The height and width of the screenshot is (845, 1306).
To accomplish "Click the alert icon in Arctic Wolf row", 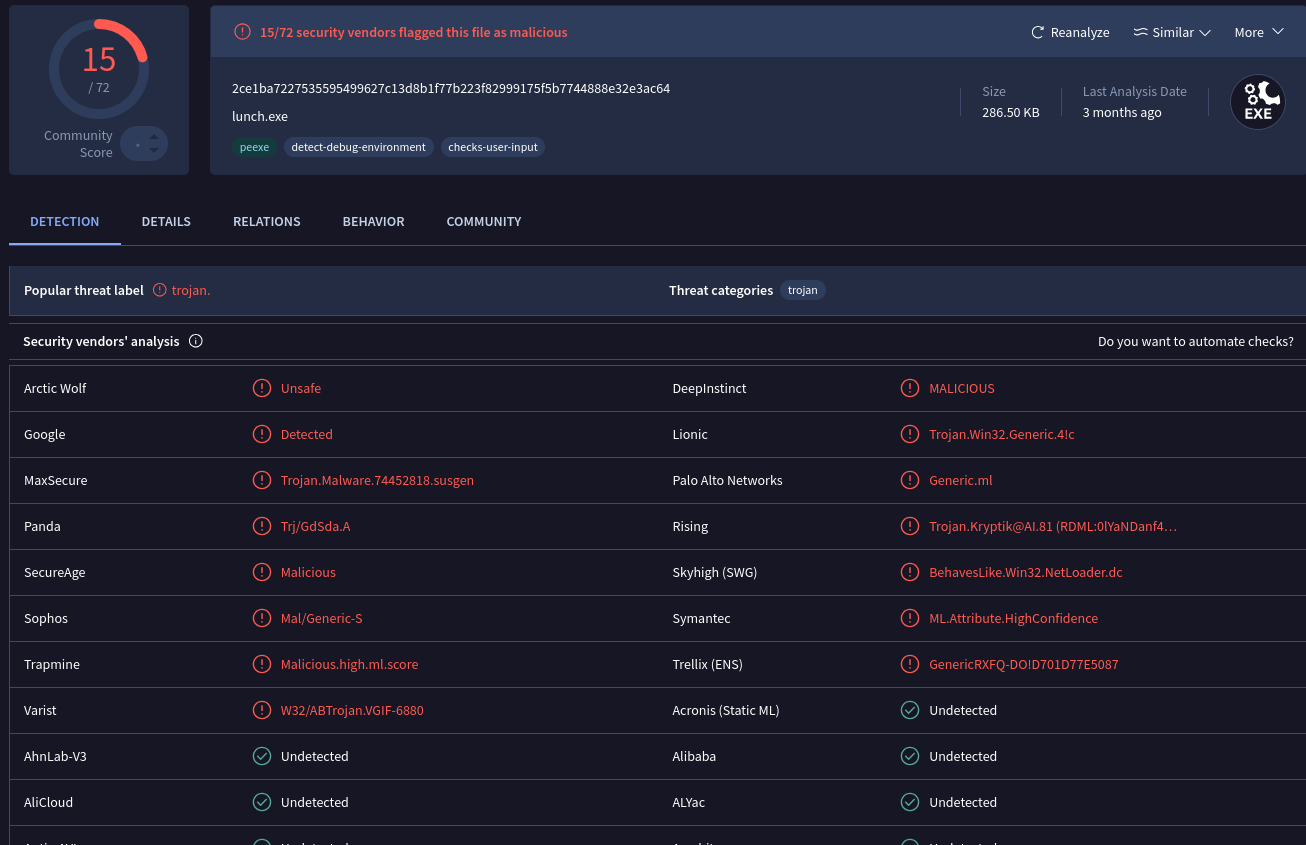I will [x=262, y=388].
